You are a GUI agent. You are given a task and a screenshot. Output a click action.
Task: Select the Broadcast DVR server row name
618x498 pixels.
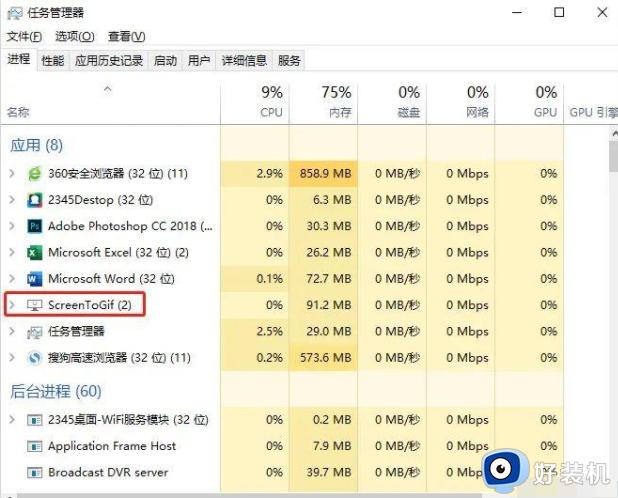(108, 472)
